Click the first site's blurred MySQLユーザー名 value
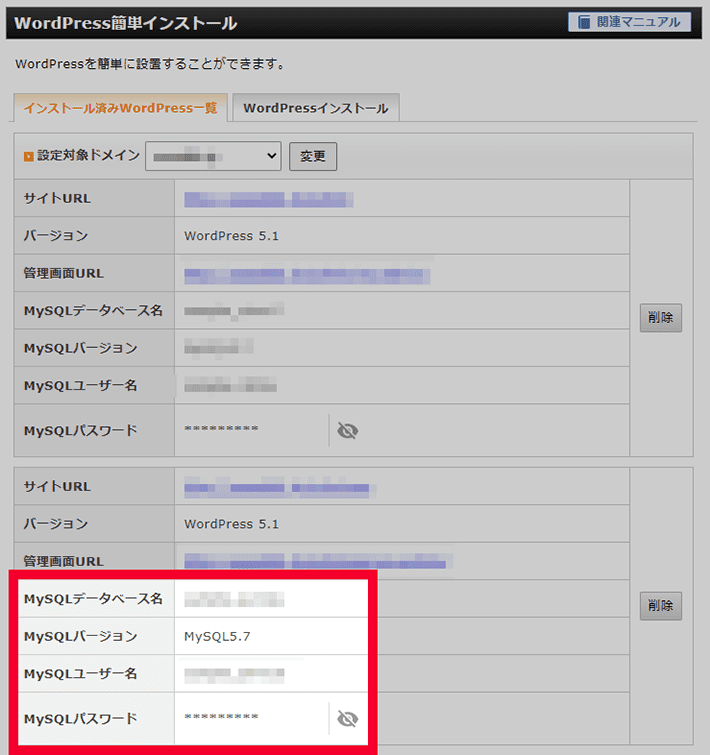Screen dimensions: 710x755 pos(230,386)
